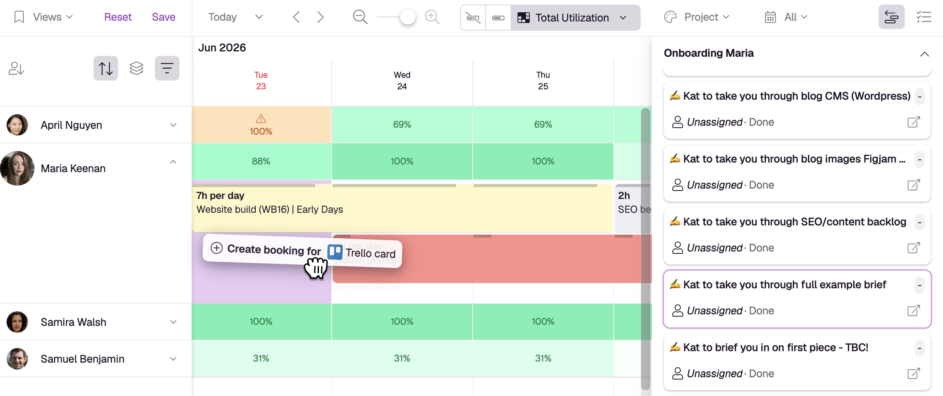
Task: Click Unassigned person icon on first piece card
Action: pos(677,374)
